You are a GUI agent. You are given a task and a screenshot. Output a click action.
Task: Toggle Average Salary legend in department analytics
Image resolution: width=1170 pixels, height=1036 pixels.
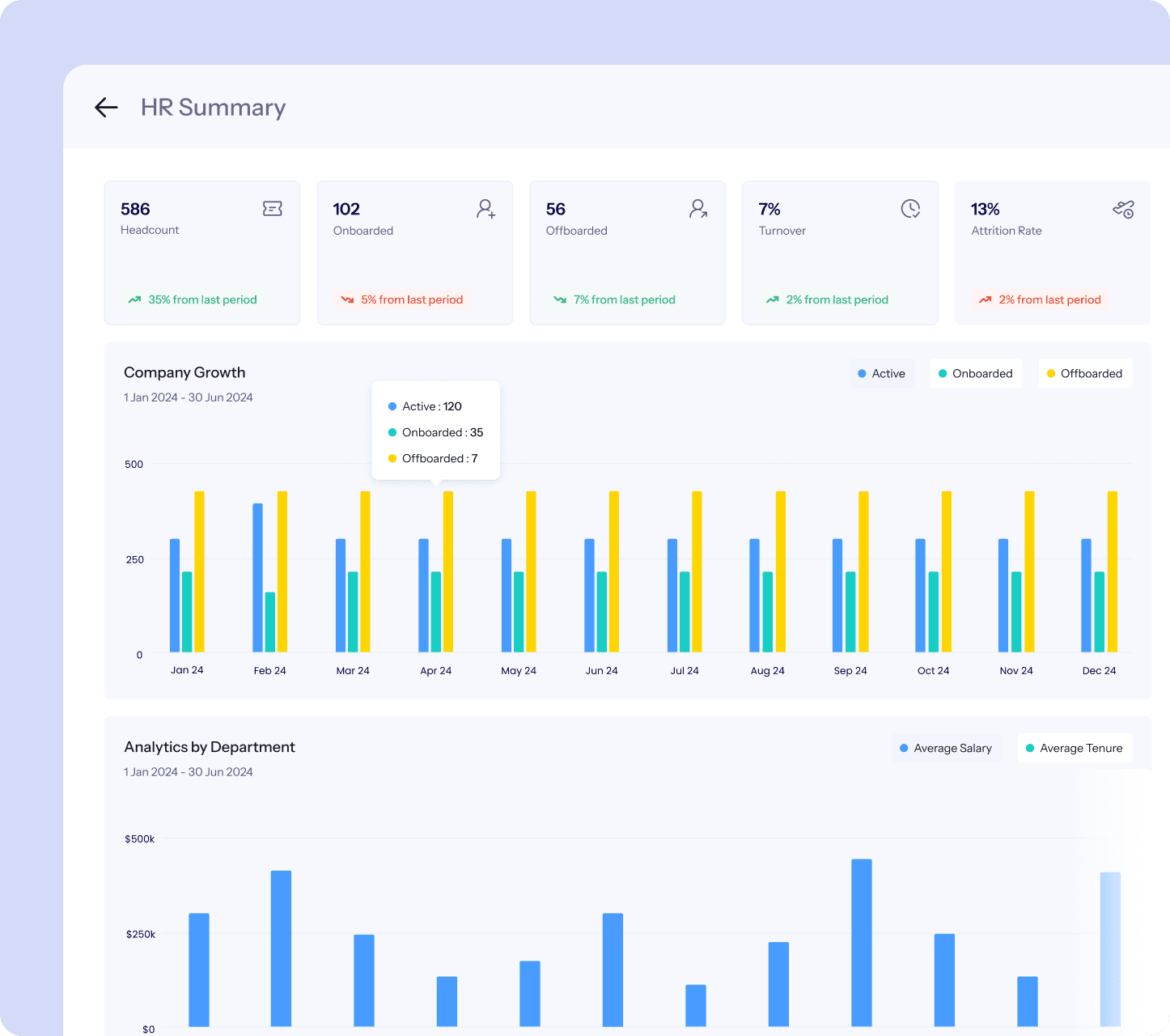tap(946, 748)
